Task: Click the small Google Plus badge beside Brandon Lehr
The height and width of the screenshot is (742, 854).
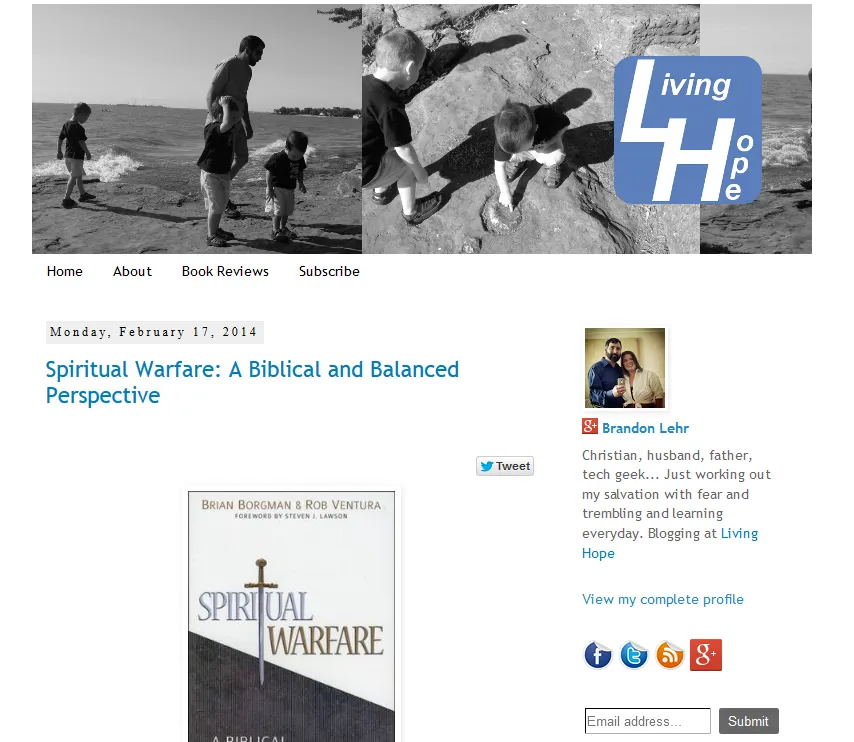Action: coord(589,426)
